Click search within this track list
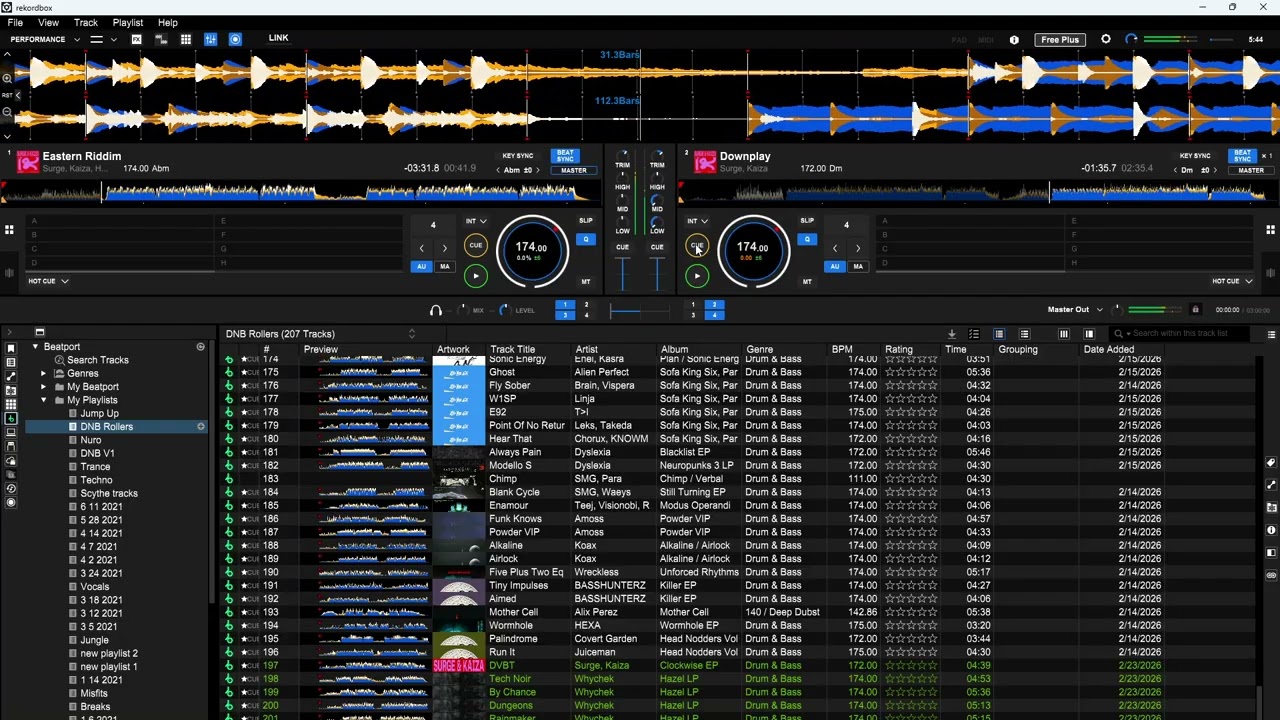 [x=1180, y=334]
